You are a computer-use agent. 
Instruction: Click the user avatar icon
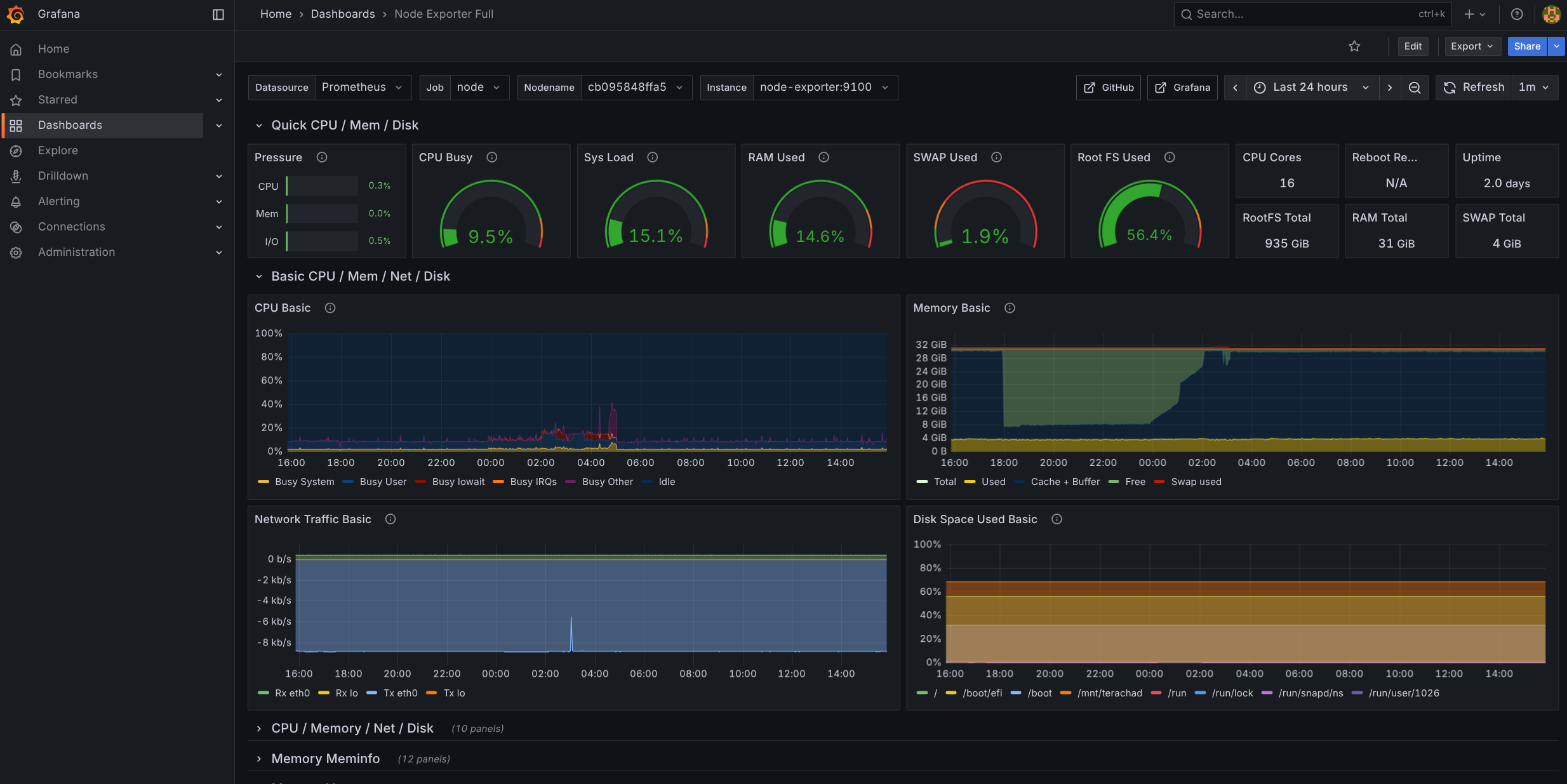point(1551,14)
